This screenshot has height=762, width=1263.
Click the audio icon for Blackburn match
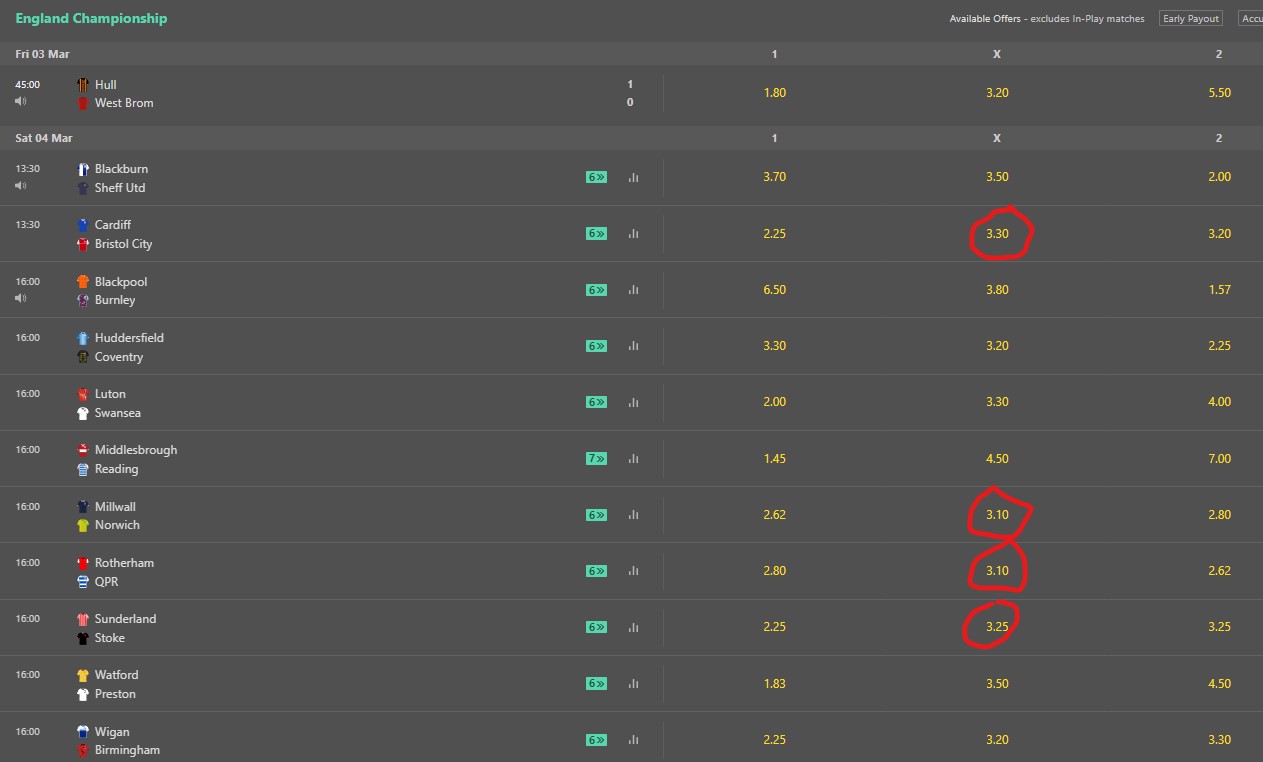pos(21,185)
